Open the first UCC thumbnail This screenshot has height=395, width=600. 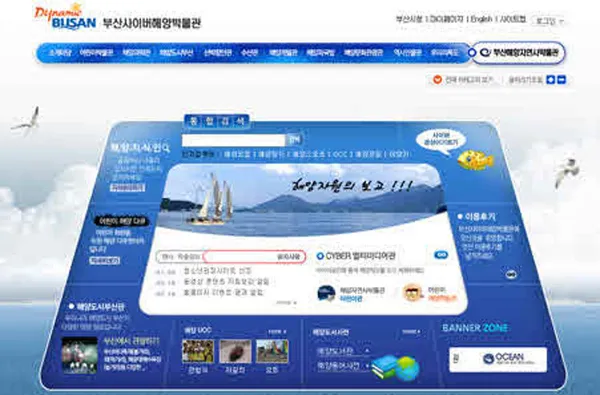tap(198, 351)
